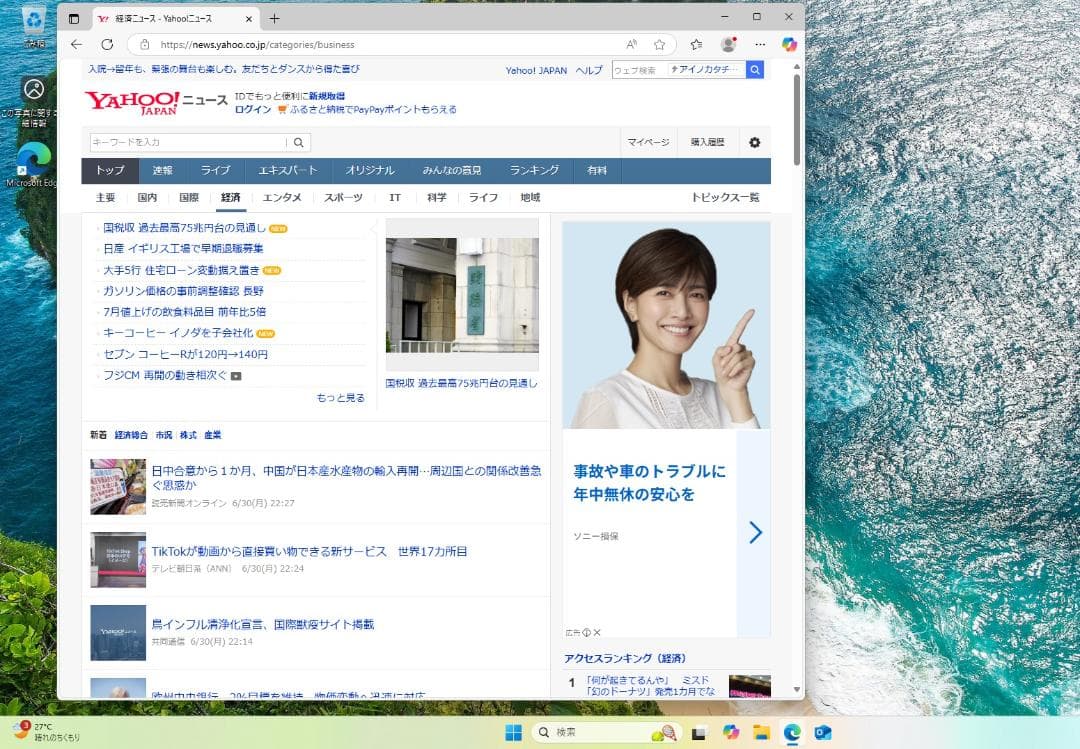Open Copilot from the Edge toolbar
This screenshot has width=1080, height=749.
[789, 45]
